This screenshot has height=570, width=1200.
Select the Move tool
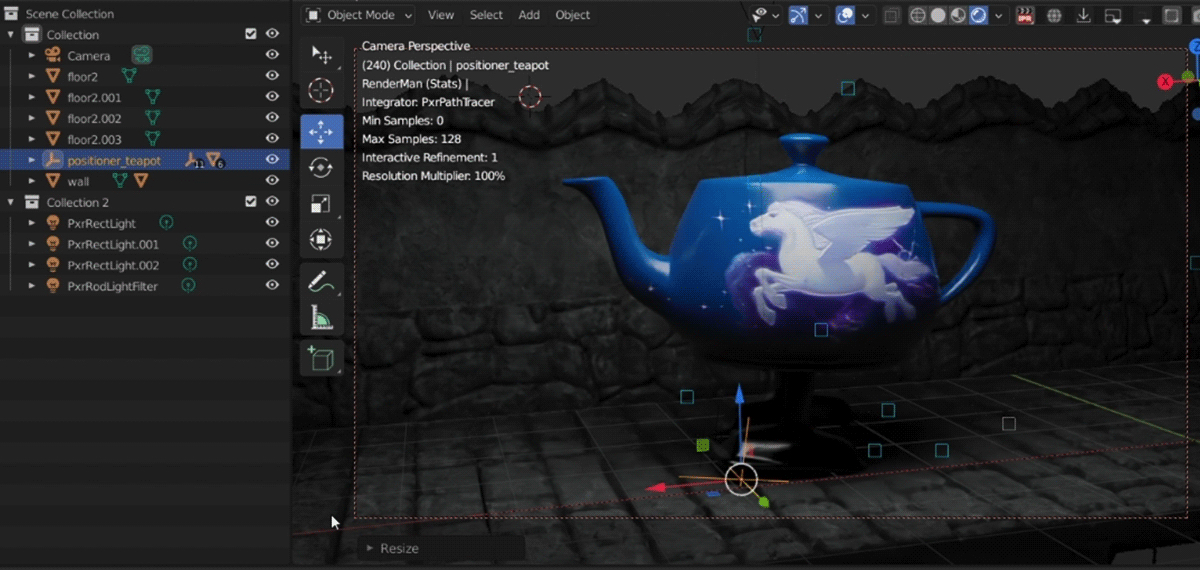(321, 131)
